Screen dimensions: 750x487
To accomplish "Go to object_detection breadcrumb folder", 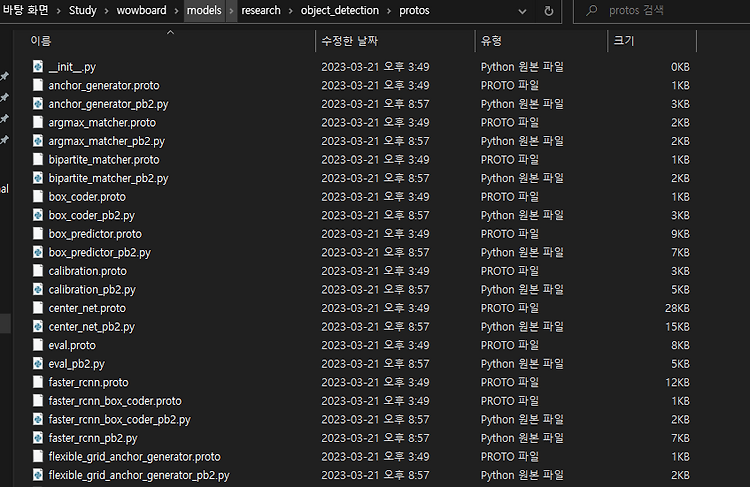I will coord(340,10).
